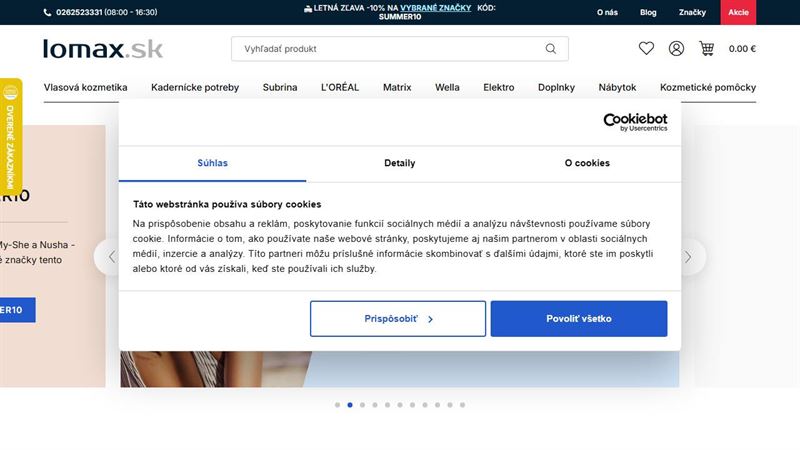Open the wishlist heart icon
The width and height of the screenshot is (800, 450).
(x=646, y=48)
